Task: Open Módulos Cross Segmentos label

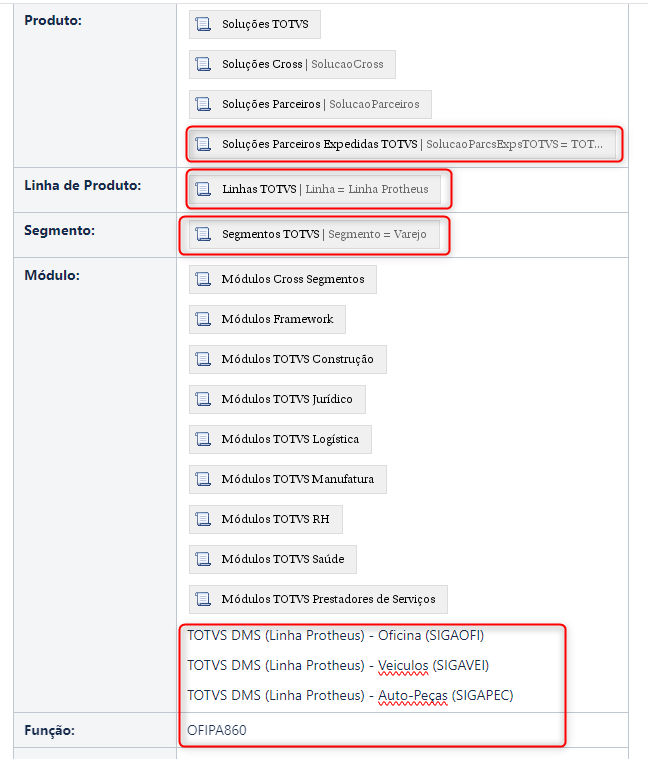Action: pos(293,279)
